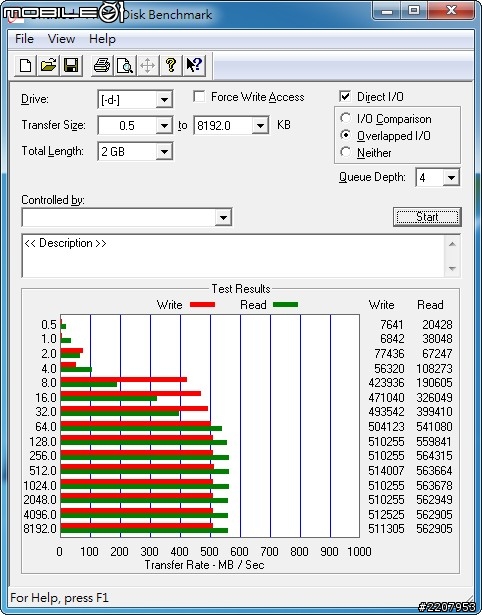Click the 4.0 row read value 108273

click(x=435, y=369)
